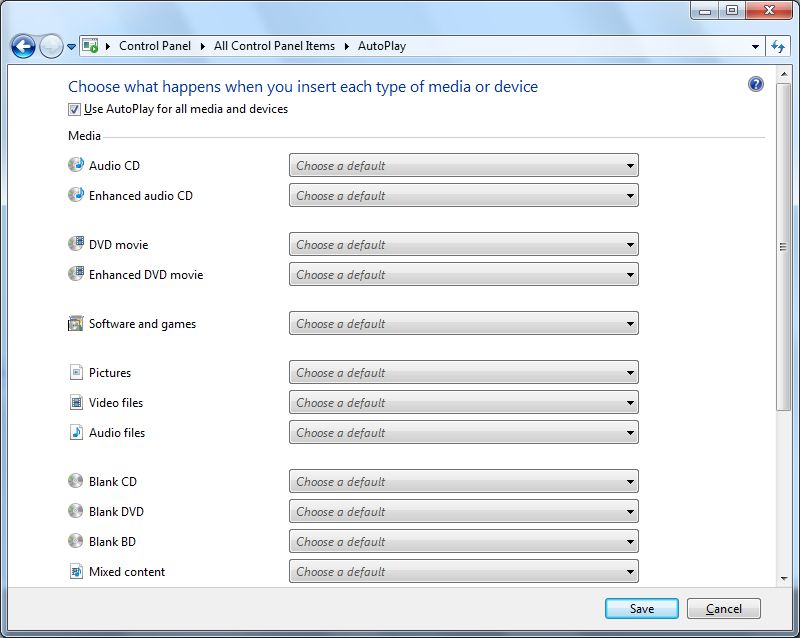Viewport: 800px width, 638px height.
Task: Click the refresh icon beside address bar
Action: coord(778,46)
